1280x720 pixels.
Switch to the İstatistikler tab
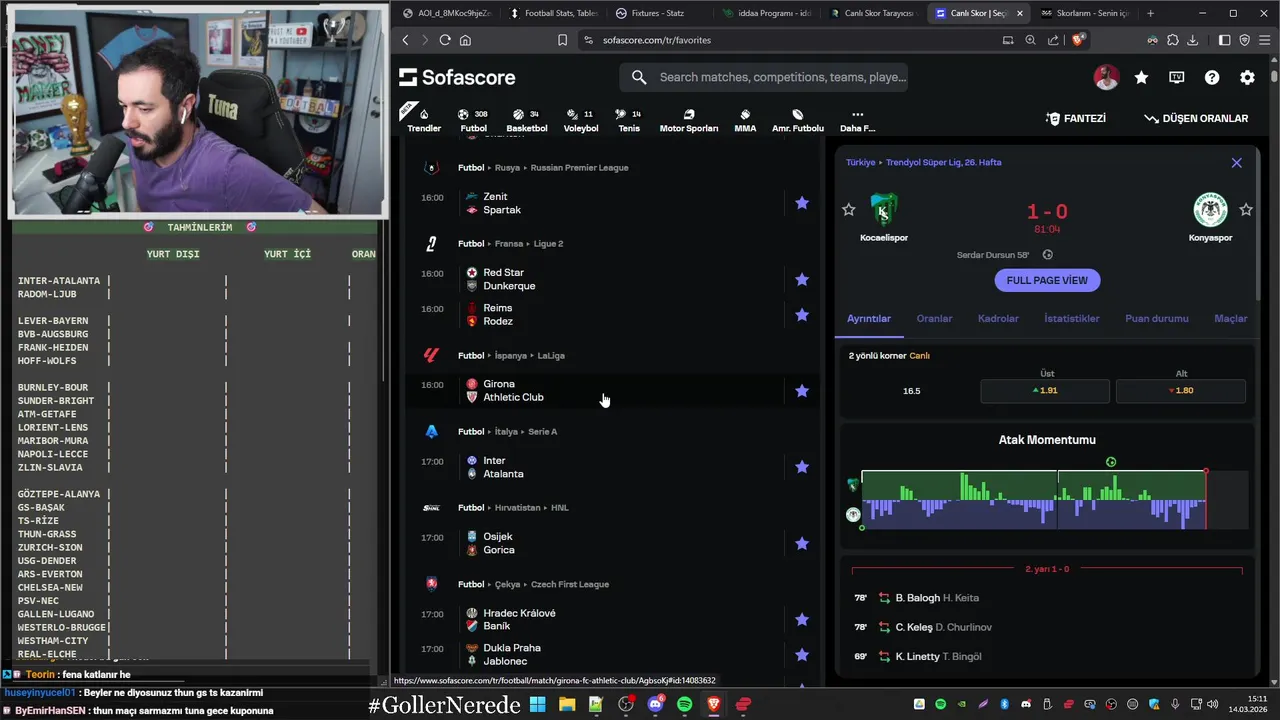pyautogui.click(x=1072, y=318)
